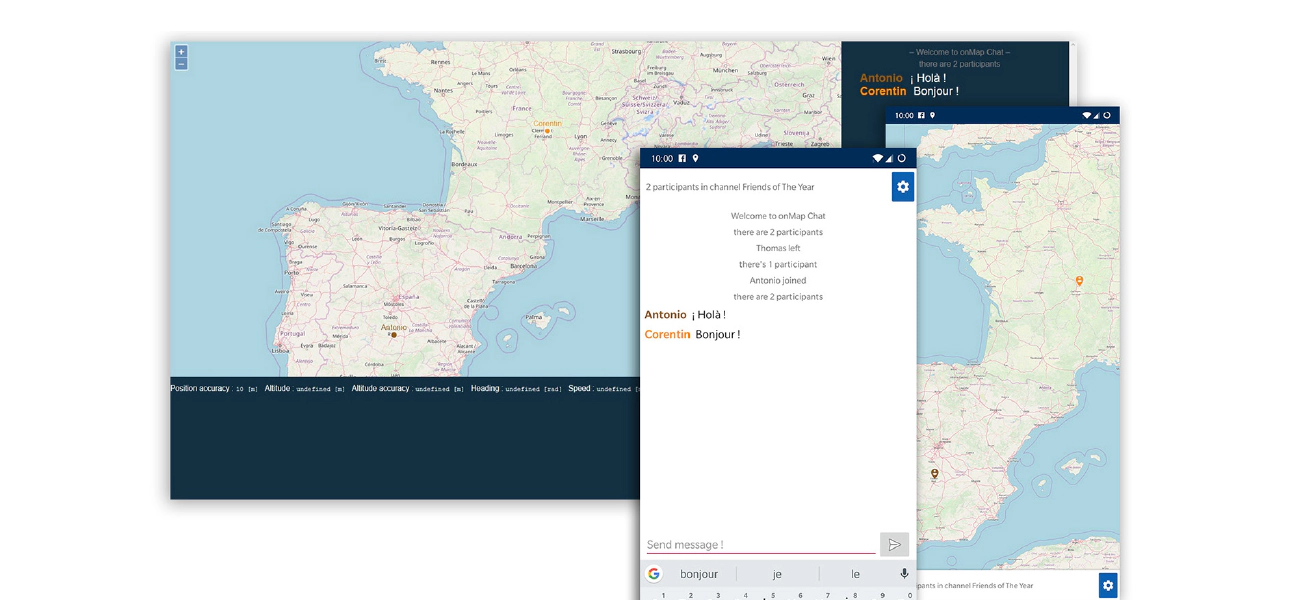Open settings gear on right phone screen
Screen dimensions: 1300x600
(x=1107, y=585)
